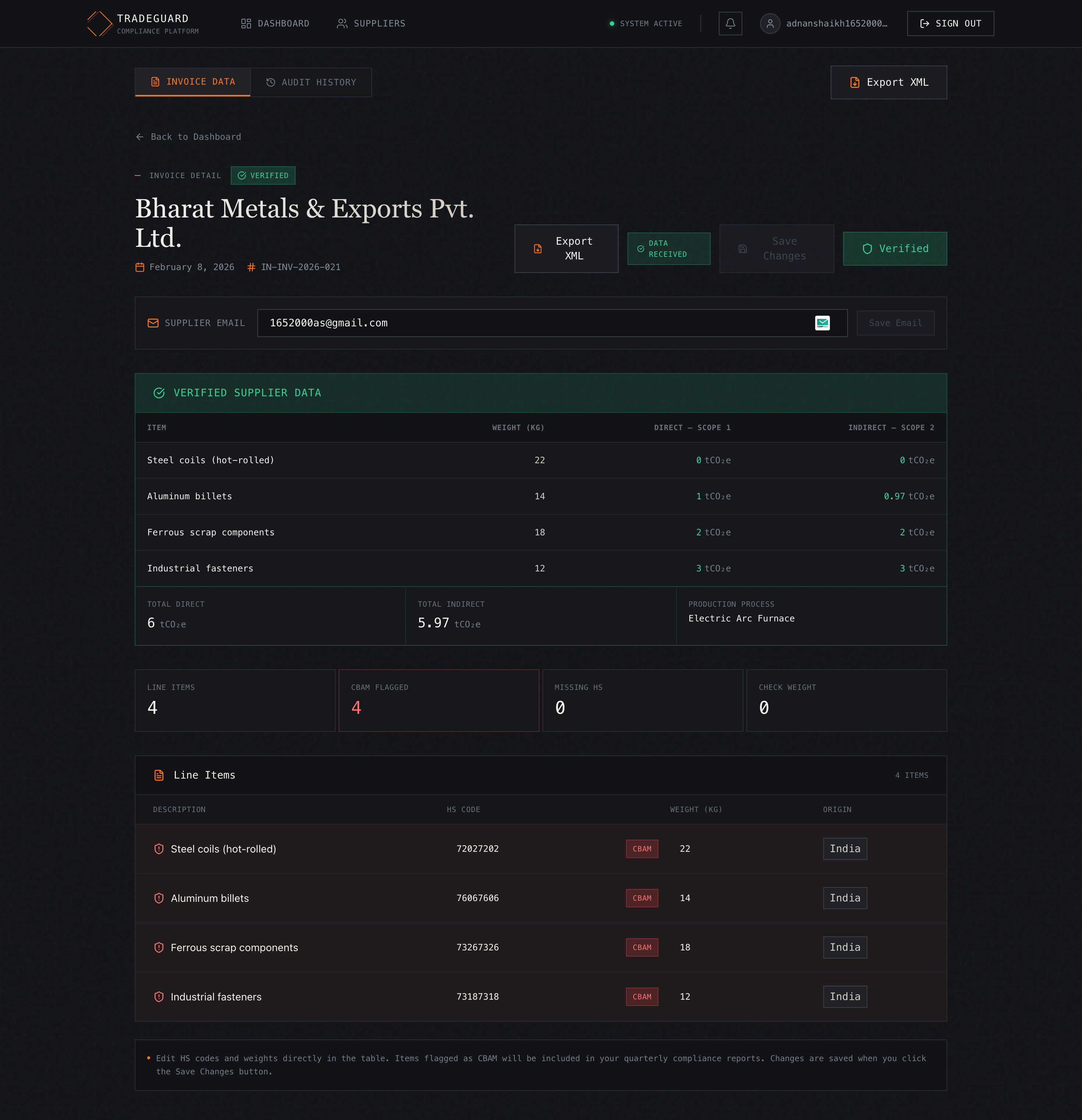Click the calendar icon beside February 8, 2026
The image size is (1082, 1120).
[x=140, y=267]
